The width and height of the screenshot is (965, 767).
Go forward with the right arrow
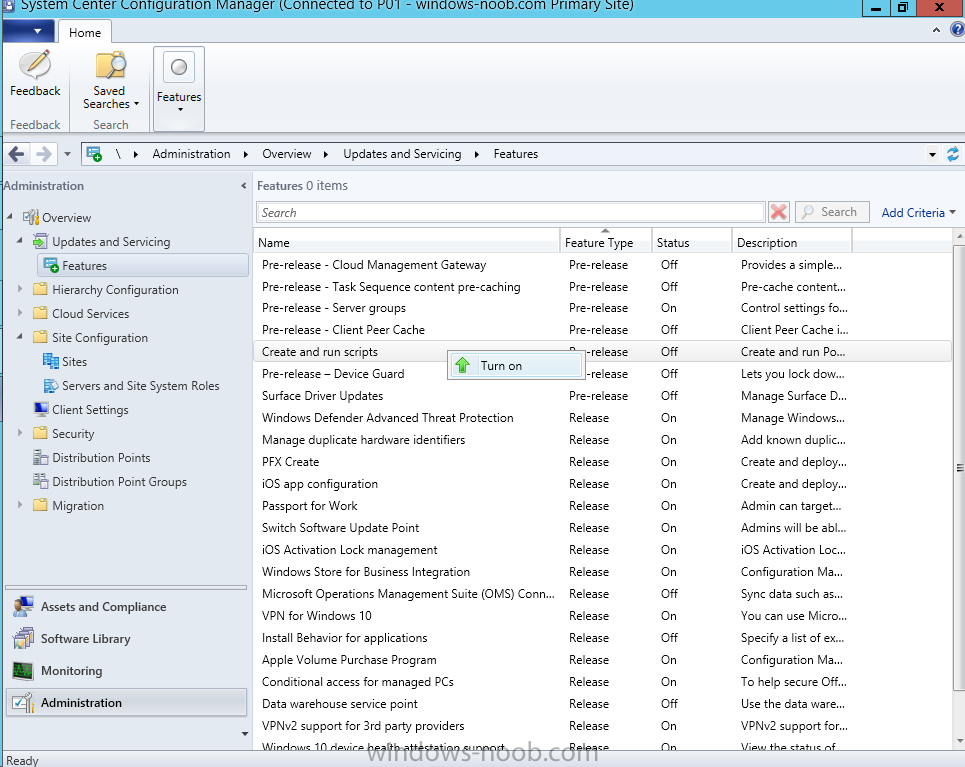[43, 154]
